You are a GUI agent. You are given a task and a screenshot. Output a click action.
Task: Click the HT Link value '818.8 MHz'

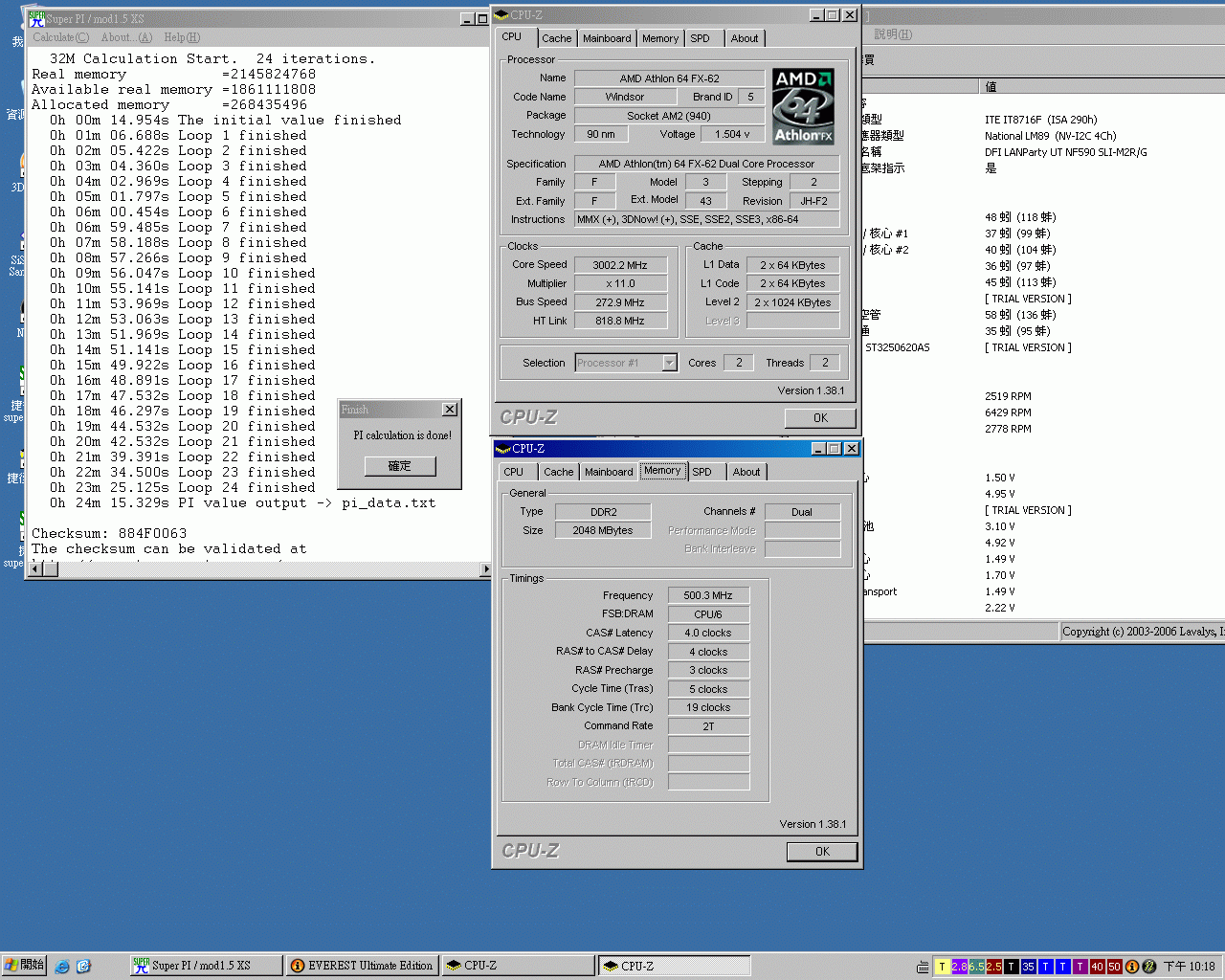(619, 322)
